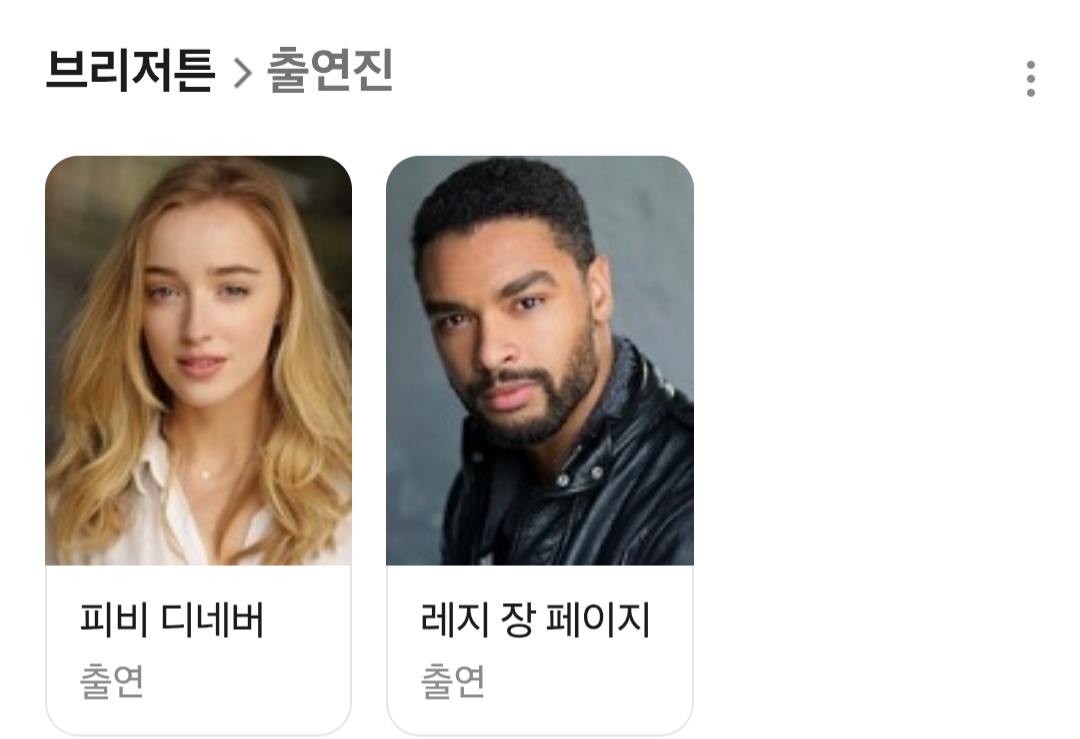This screenshot has height=739, width=1080.
Task: Click the bearded man's face in the photo
Action: coord(513,331)
